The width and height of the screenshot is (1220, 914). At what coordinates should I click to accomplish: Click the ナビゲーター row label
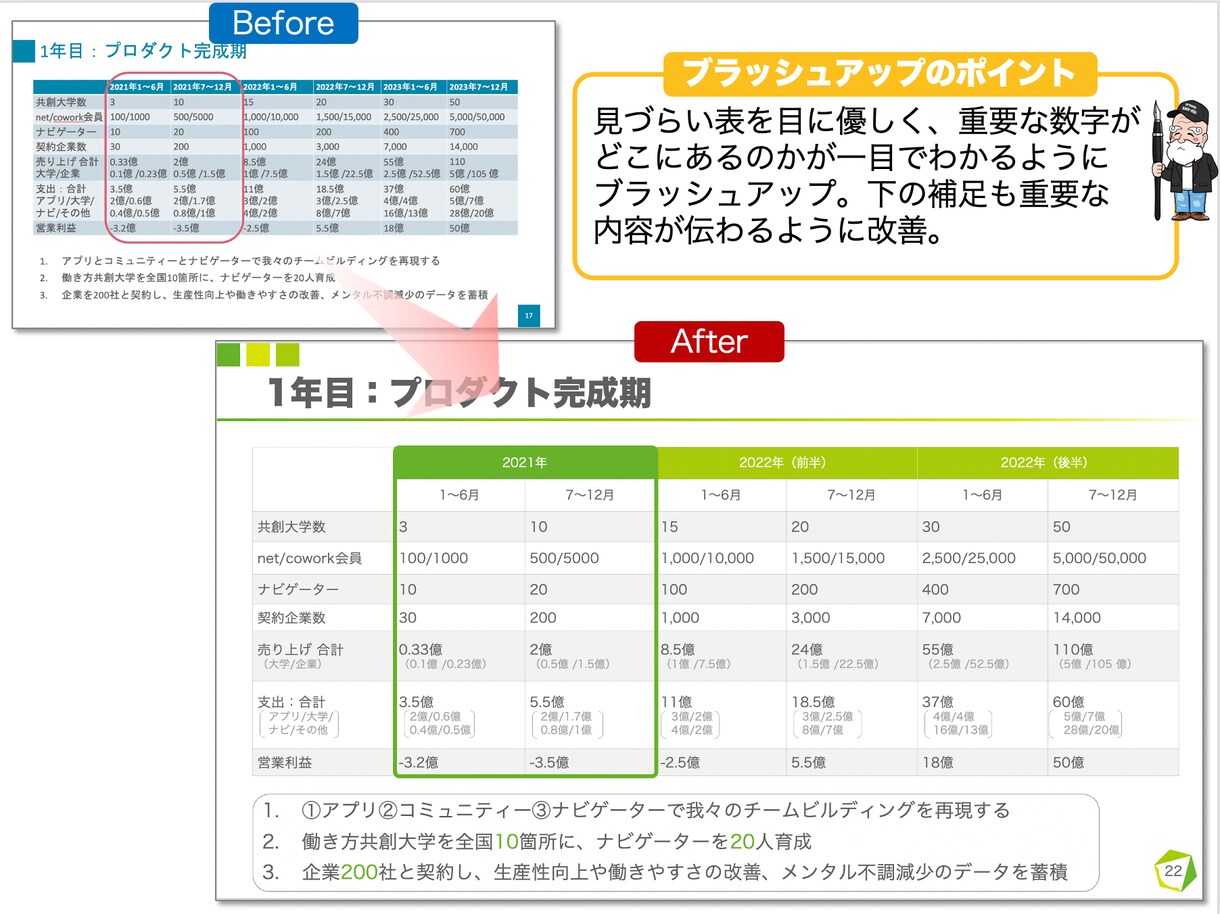tap(298, 589)
